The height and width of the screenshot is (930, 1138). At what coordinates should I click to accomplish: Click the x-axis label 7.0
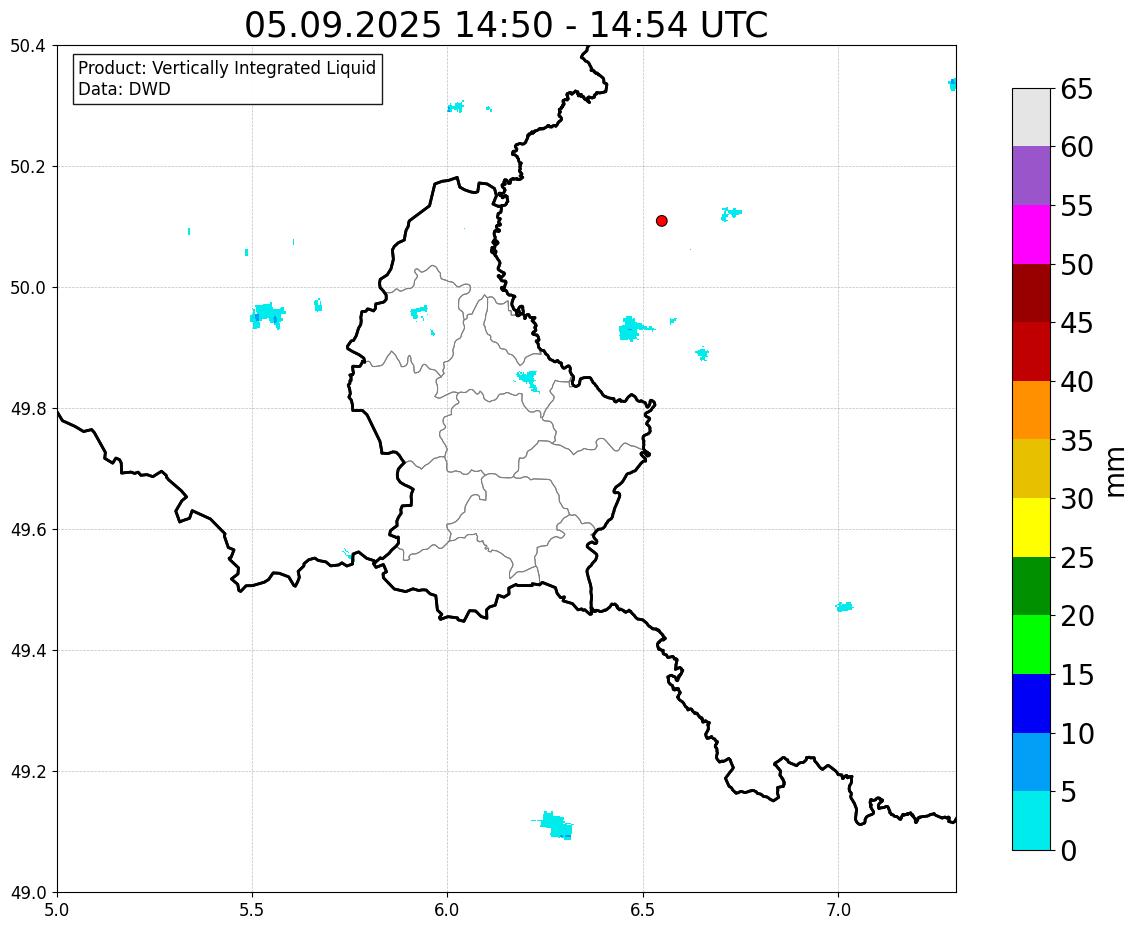click(x=838, y=910)
